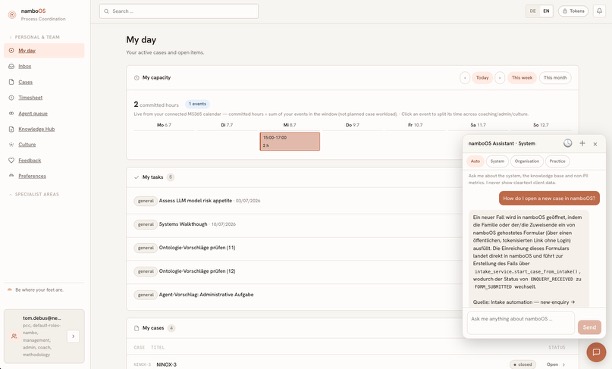Click the Knowledge Hub book icon

(x=11, y=129)
